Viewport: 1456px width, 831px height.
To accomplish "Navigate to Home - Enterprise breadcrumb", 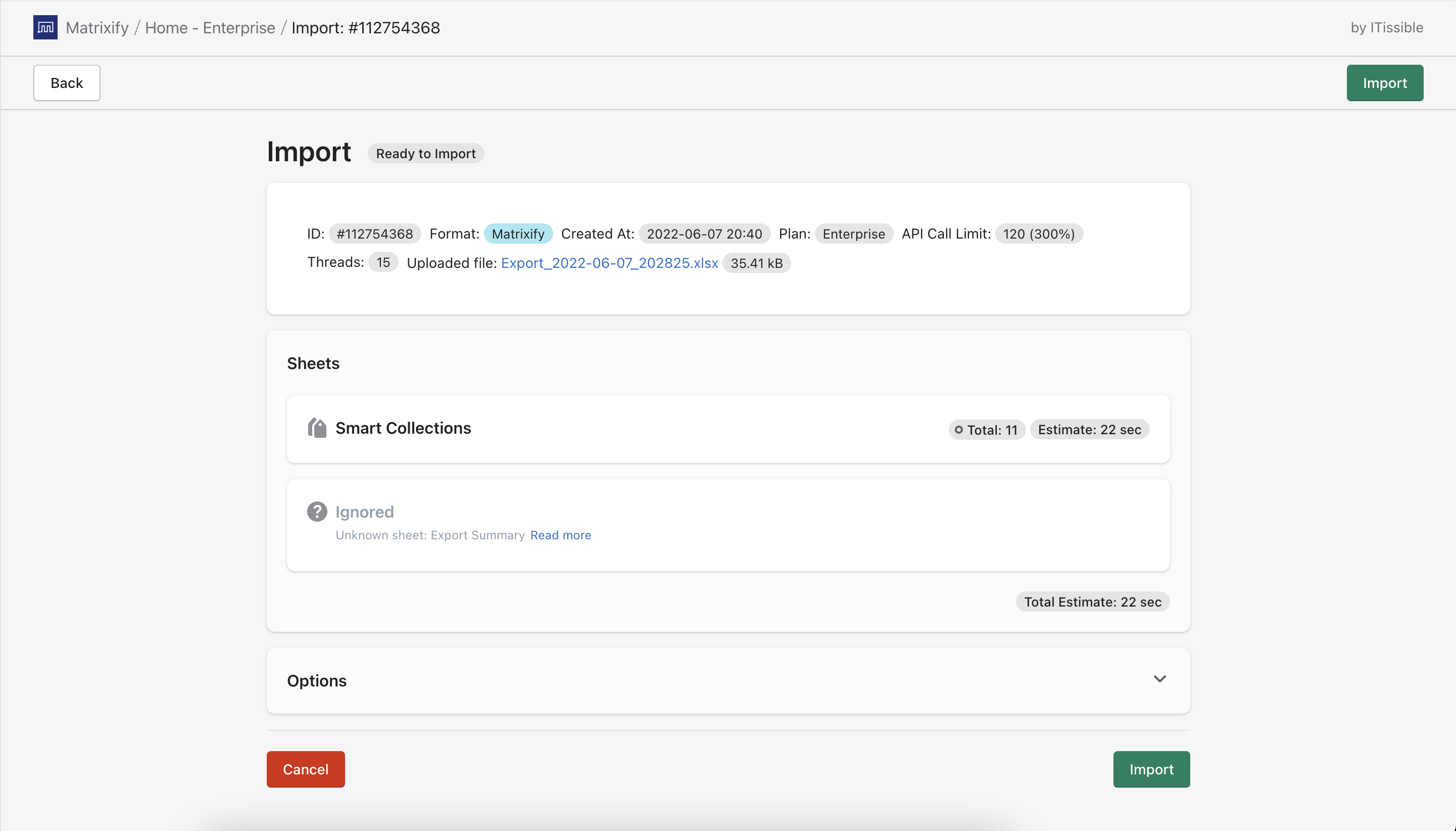I will (x=210, y=27).
